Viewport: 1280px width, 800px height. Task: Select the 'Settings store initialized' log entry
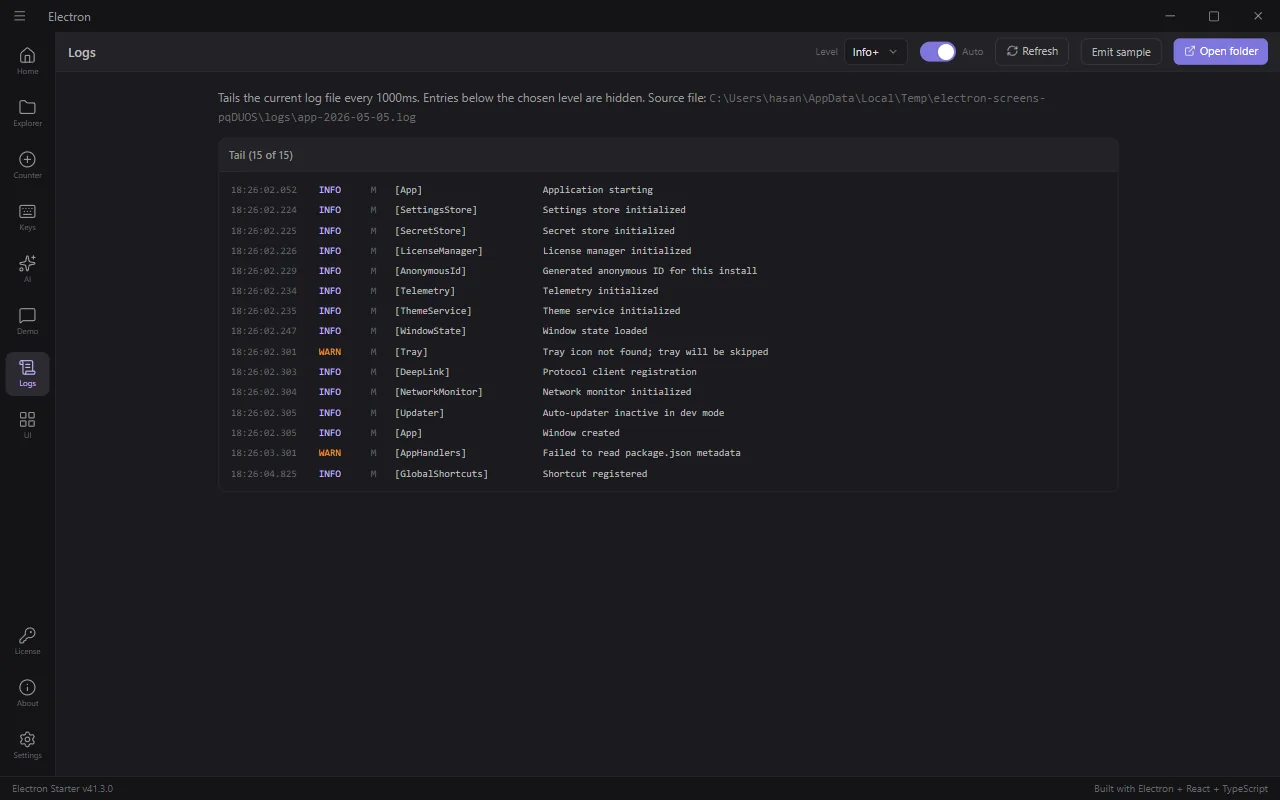[614, 210]
